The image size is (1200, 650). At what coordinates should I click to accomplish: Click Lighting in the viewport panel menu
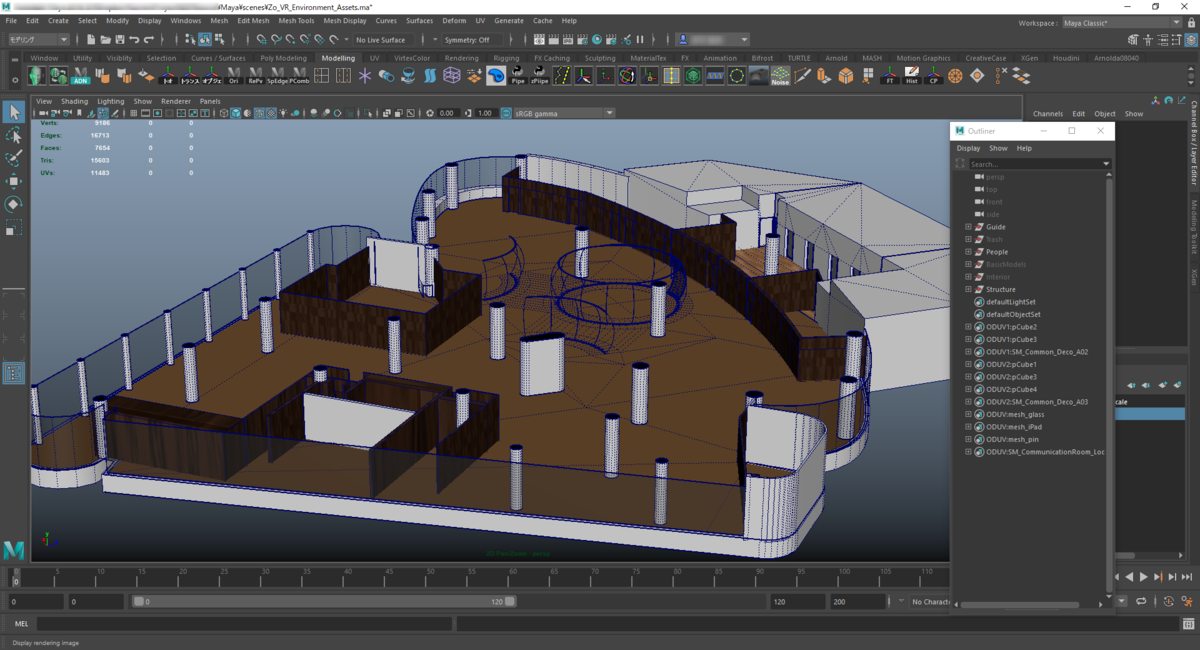111,101
